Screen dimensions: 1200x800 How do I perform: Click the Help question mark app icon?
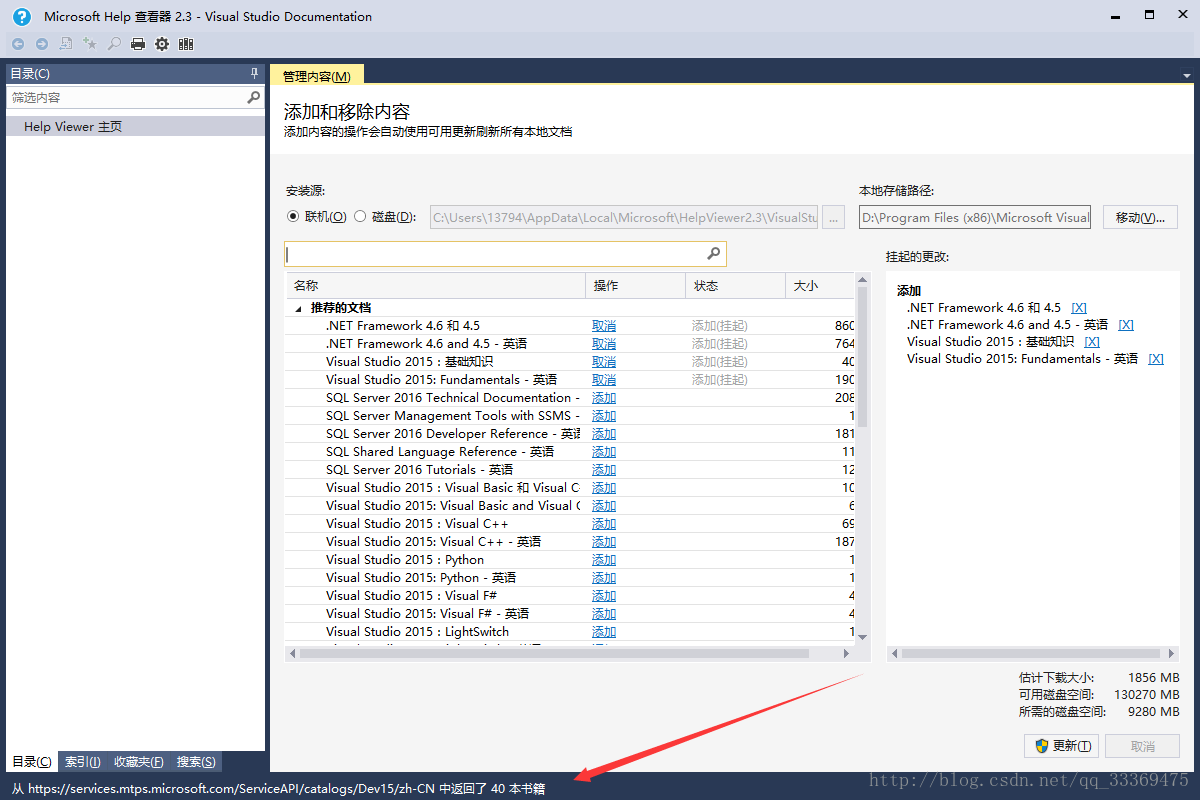point(22,16)
